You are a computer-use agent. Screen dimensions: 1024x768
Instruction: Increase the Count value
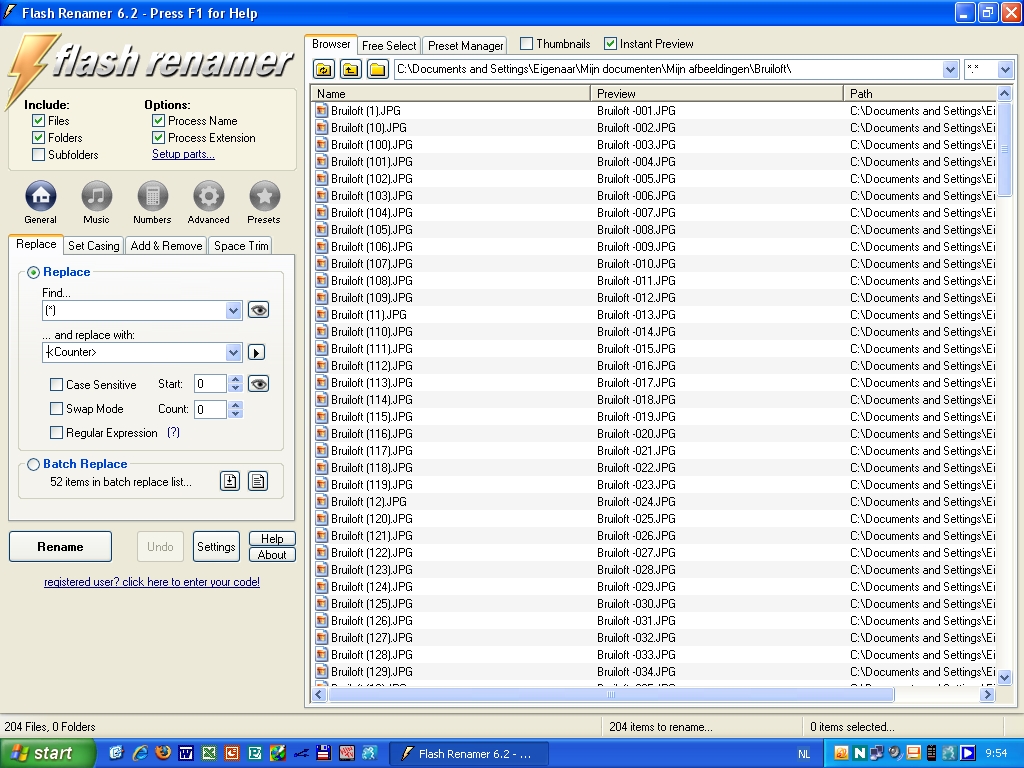pos(236,405)
